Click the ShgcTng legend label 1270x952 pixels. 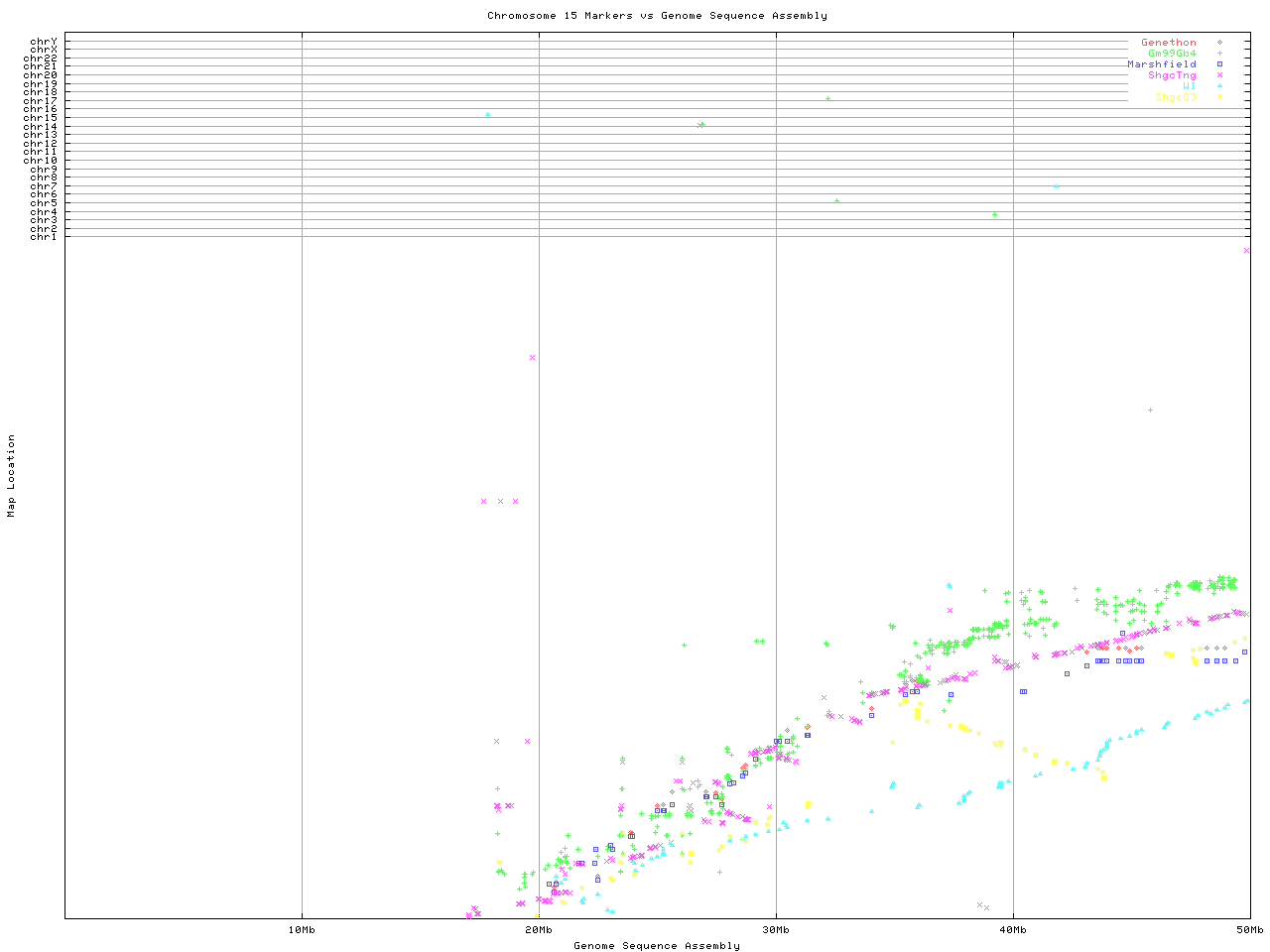pos(1172,75)
